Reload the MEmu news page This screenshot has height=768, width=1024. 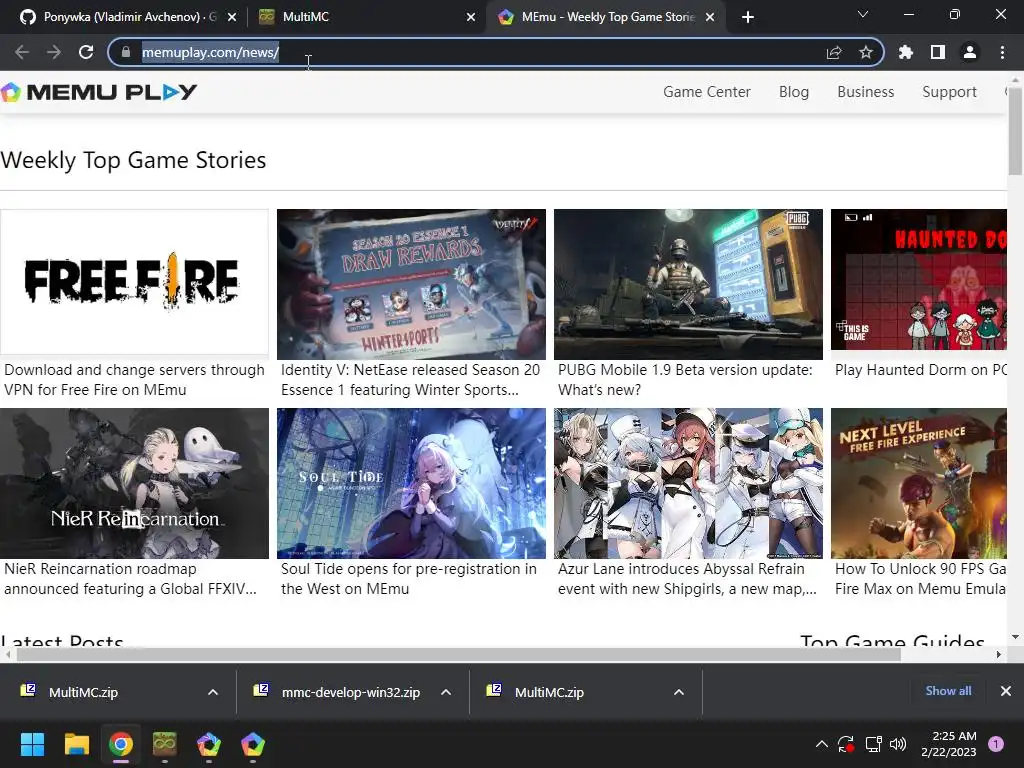86,52
